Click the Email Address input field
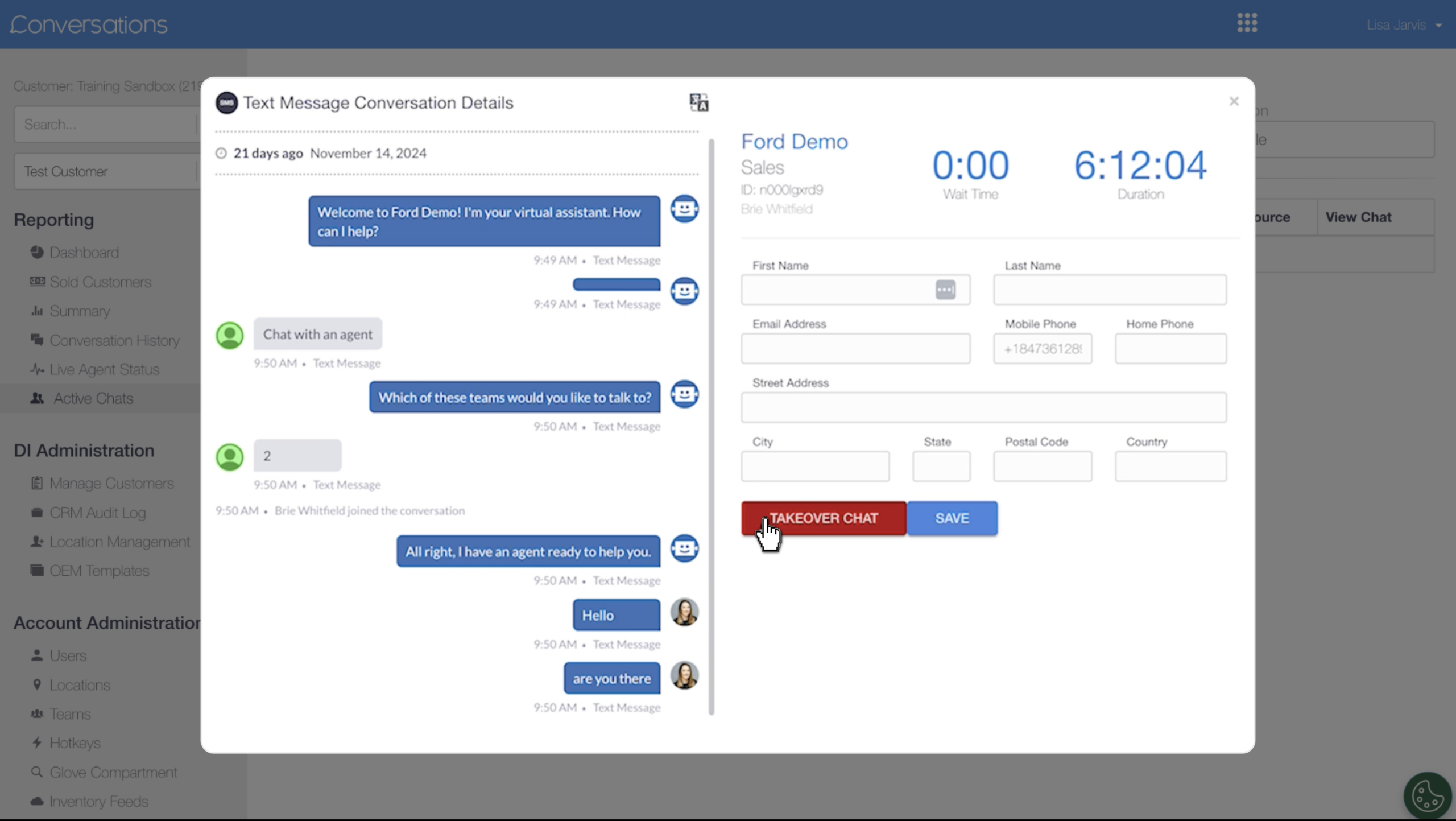 pos(855,349)
